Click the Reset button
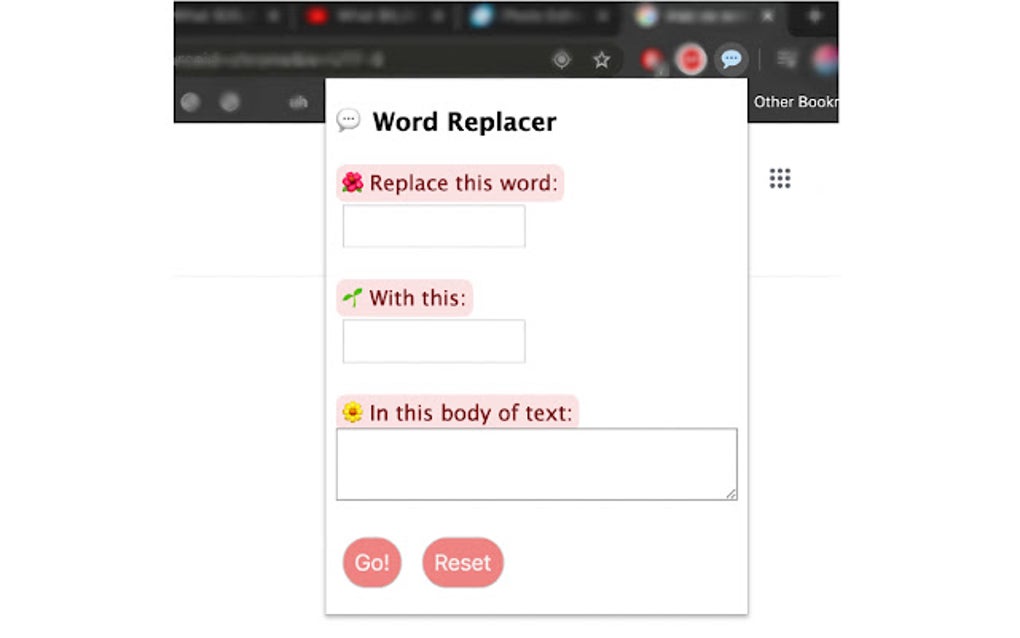 pyautogui.click(x=463, y=562)
